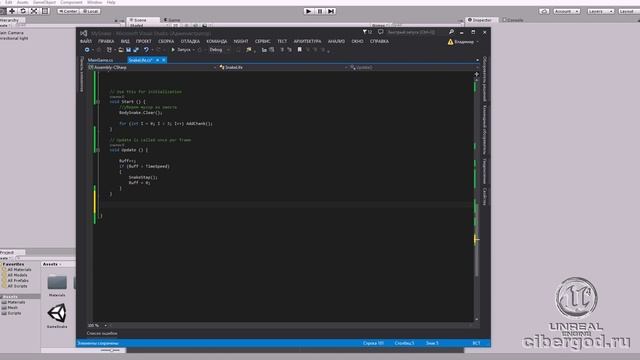Image resolution: width=640 pixels, height=360 pixels.
Task: Open the Владимир account dropdown
Action: coord(463,42)
